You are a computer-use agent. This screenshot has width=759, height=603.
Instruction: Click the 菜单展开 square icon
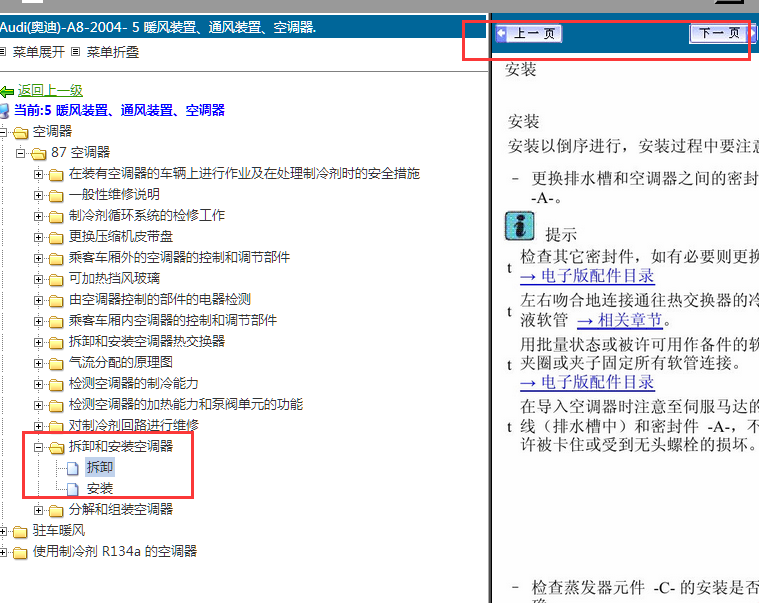[x=3, y=51]
